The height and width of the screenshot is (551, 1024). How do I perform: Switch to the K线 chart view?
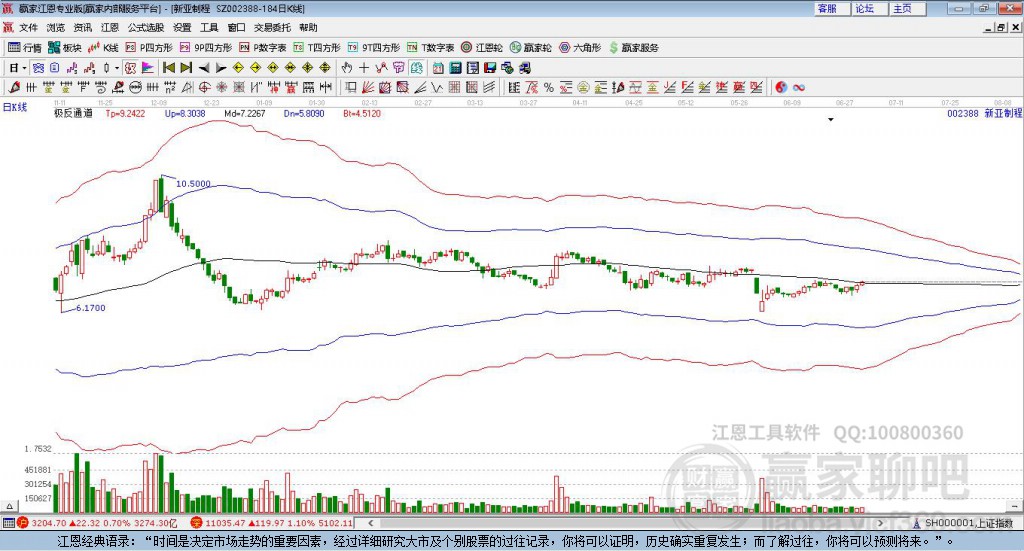[103, 48]
